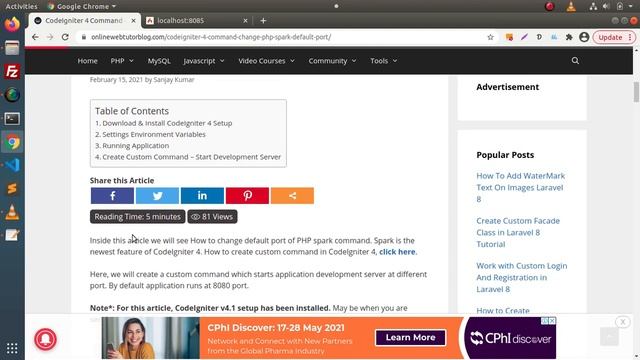Click the page vertical scrollbar thumb
Image resolution: width=640 pixels, height=360 pixels.
pos(636,92)
